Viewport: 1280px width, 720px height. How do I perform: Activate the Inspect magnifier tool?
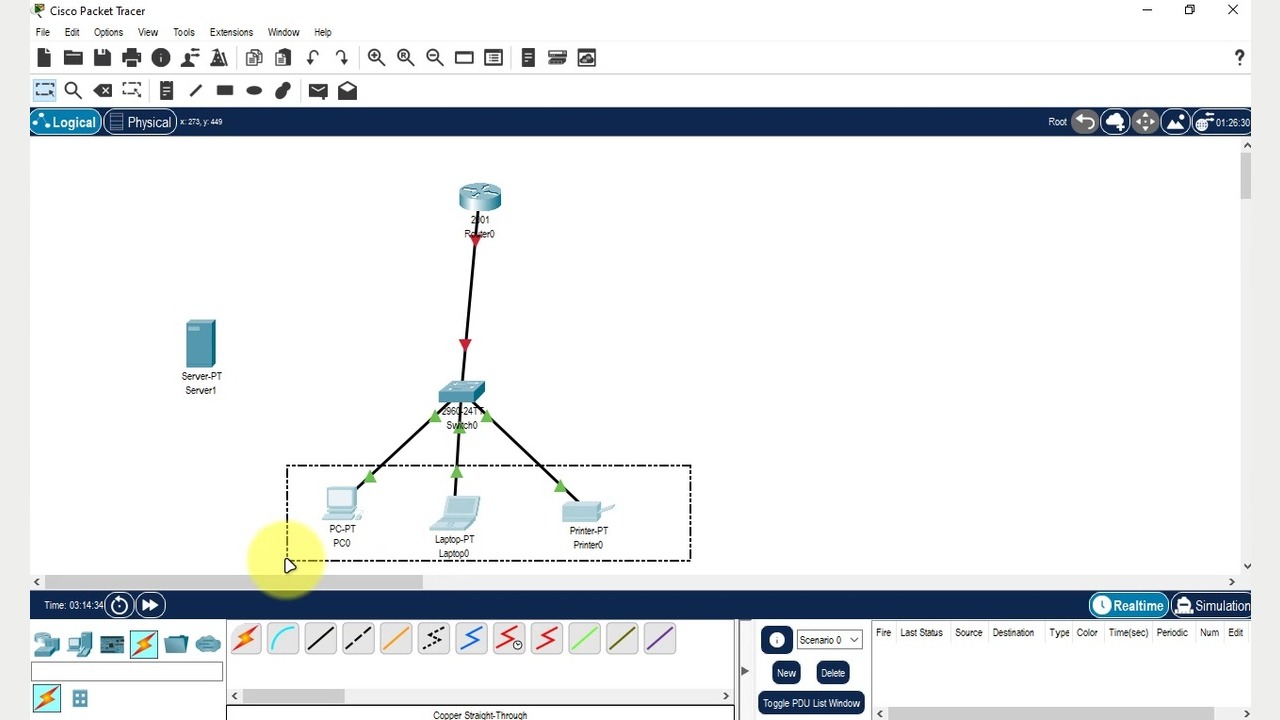tap(73, 91)
